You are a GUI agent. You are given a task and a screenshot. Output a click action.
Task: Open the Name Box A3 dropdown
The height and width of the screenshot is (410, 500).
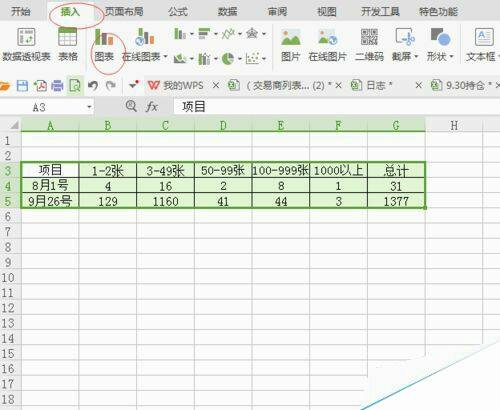coord(89,107)
